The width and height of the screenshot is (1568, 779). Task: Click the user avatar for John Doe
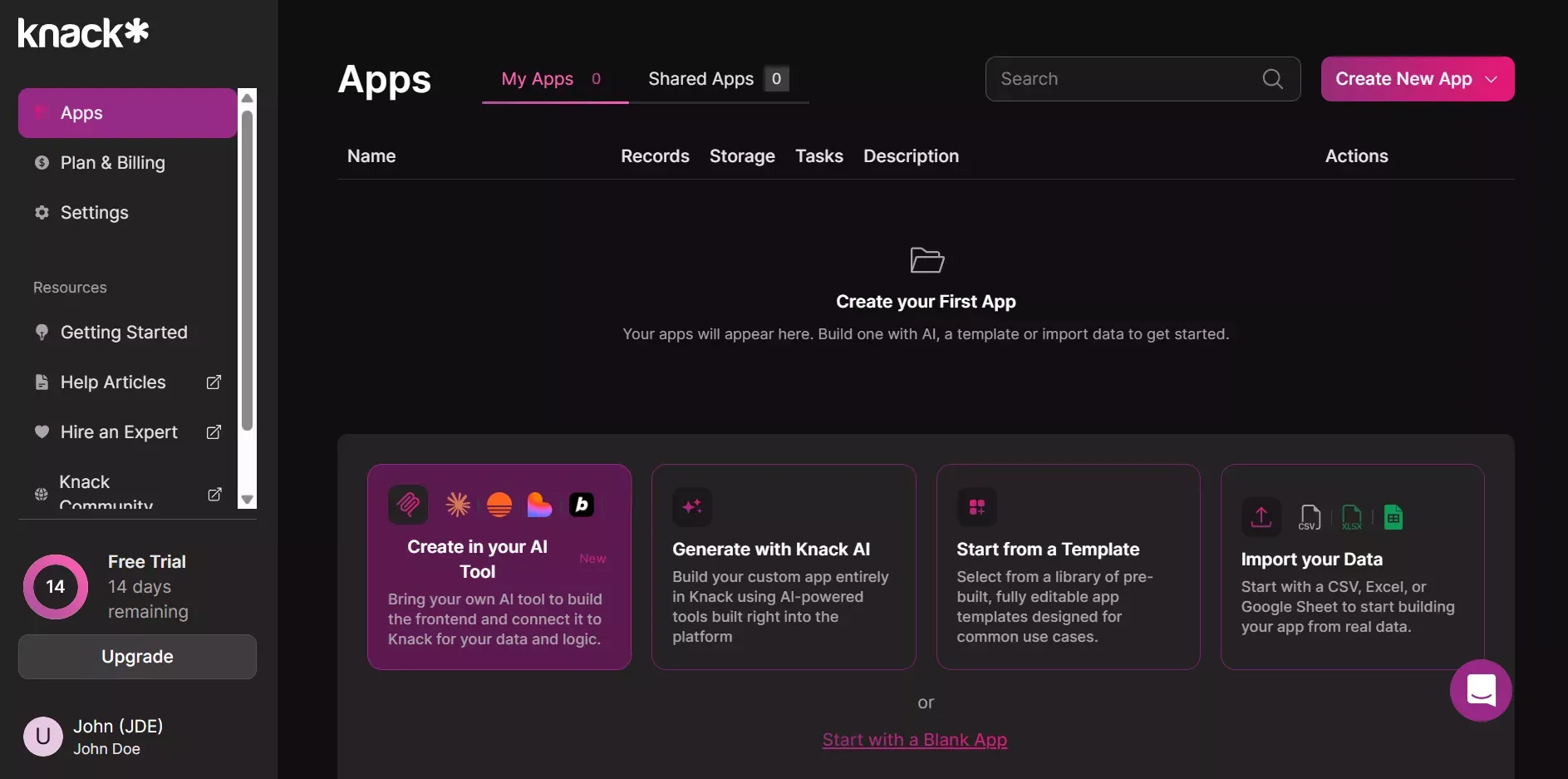[43, 737]
